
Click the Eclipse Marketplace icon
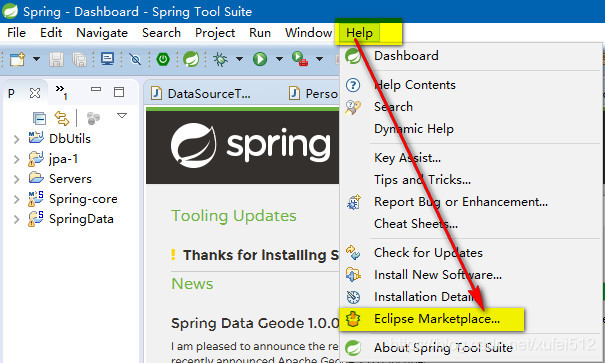[x=353, y=319]
